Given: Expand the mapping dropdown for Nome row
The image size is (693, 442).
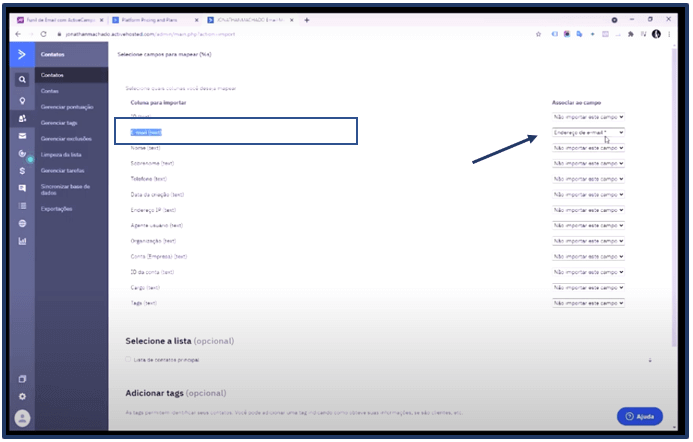Looking at the screenshot, I should point(588,147).
